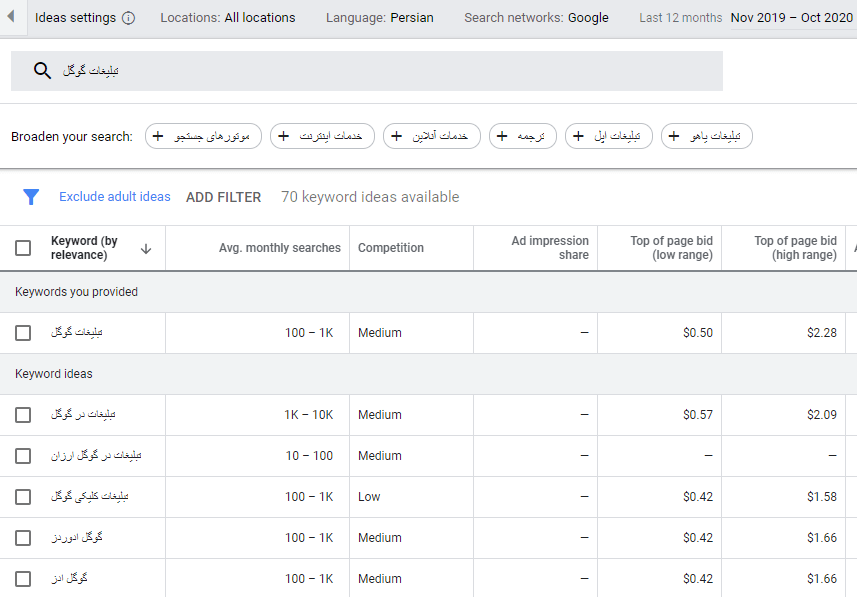Click the Keyword (by relevance) header
This screenshot has height=597, width=857.
(84, 248)
